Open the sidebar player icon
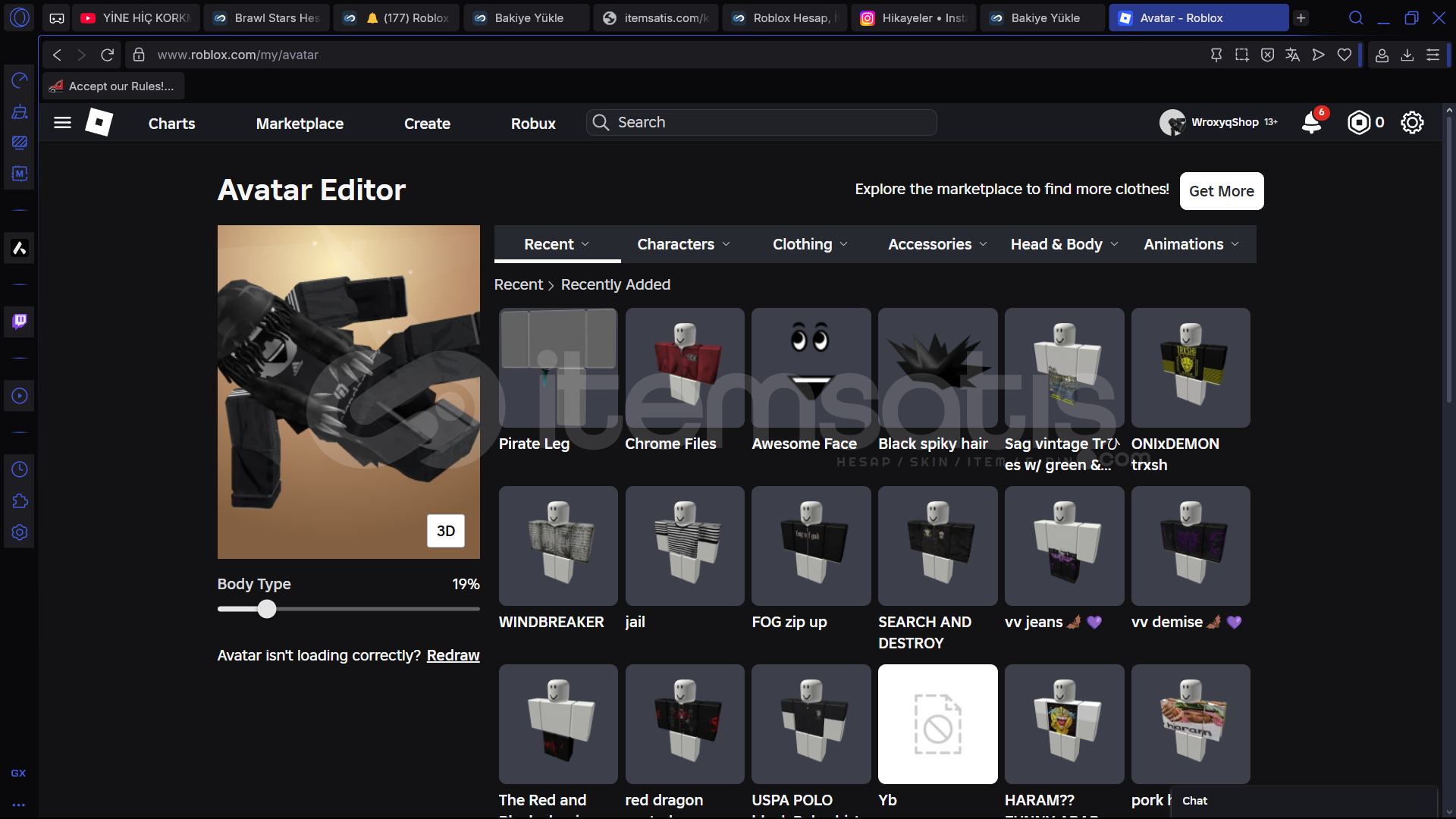Screen dimensions: 1456x819 [x=20, y=396]
